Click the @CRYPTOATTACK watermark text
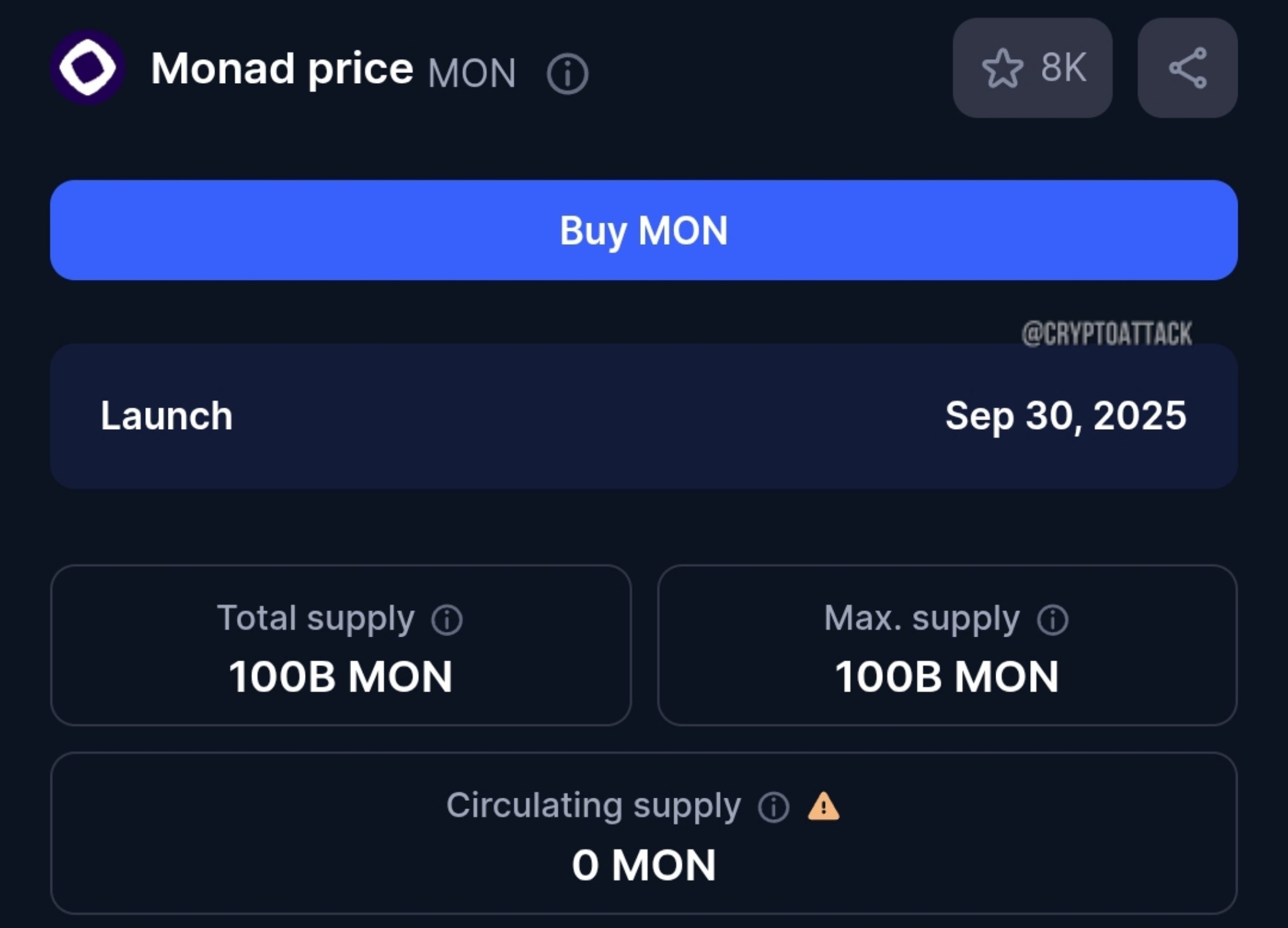Image resolution: width=1288 pixels, height=928 pixels. (1107, 333)
